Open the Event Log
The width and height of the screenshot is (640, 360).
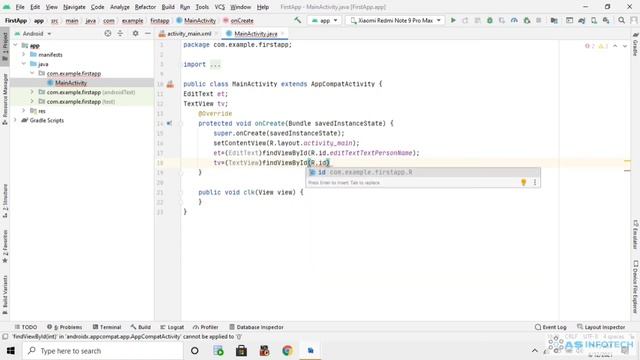coord(551,327)
